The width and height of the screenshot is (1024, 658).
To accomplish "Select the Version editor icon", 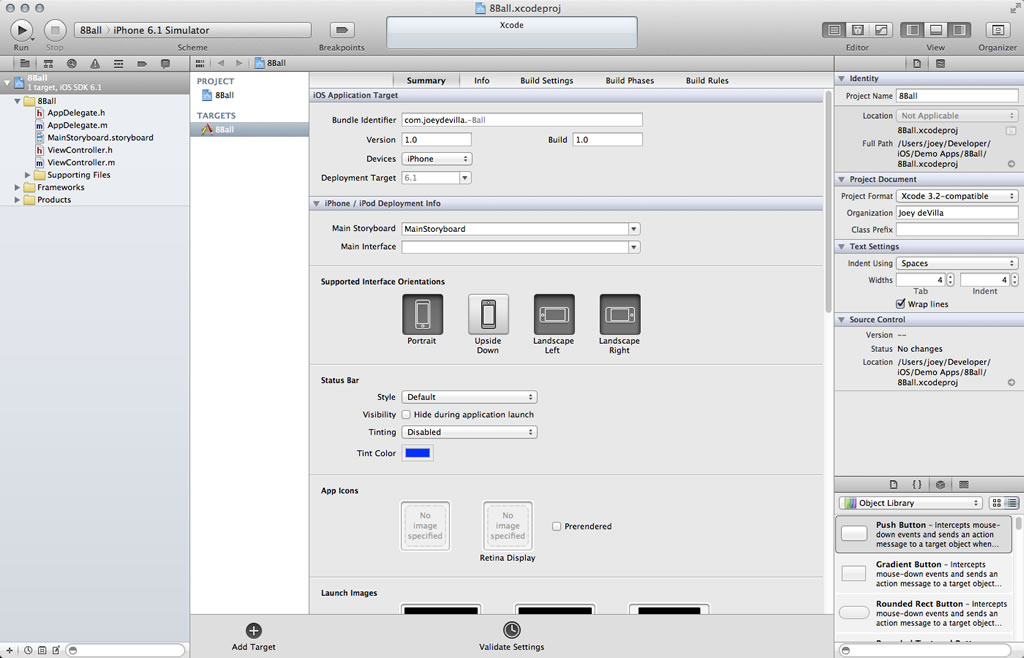I will (x=881, y=30).
